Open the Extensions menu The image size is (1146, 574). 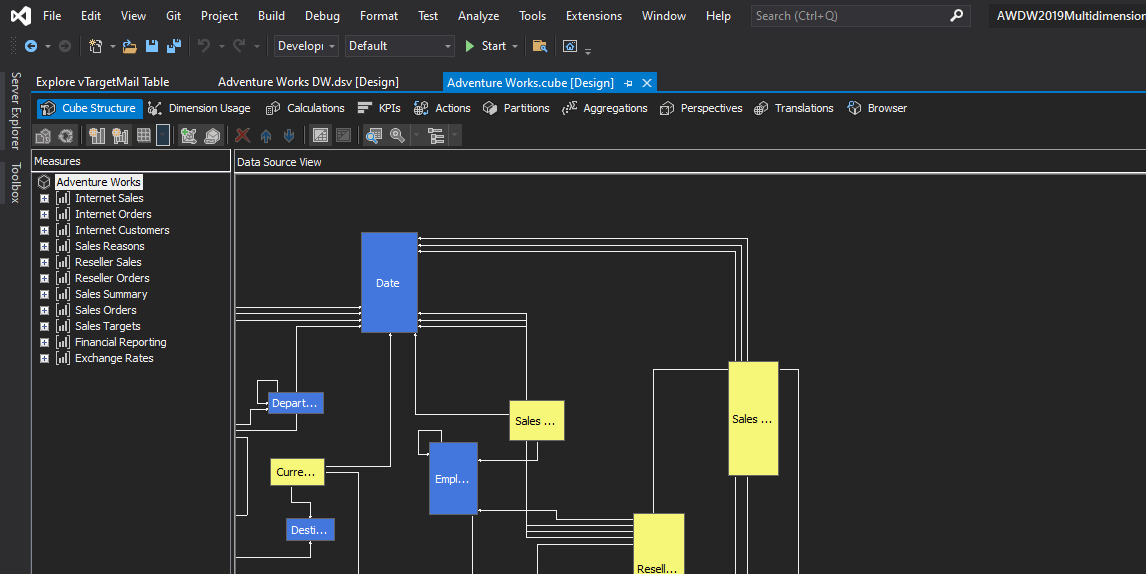[x=593, y=16]
